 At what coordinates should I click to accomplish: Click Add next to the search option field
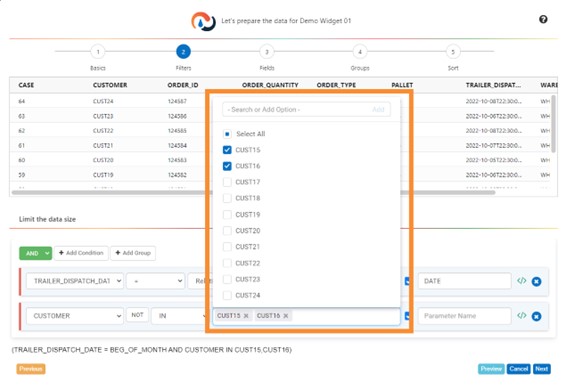pos(378,109)
